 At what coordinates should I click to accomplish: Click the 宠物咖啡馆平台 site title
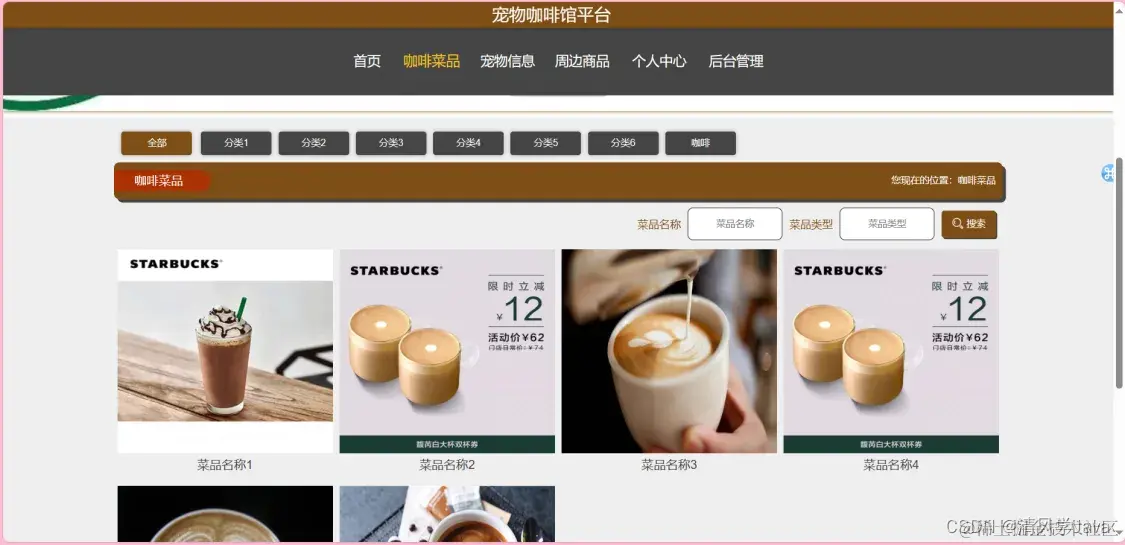pos(551,15)
